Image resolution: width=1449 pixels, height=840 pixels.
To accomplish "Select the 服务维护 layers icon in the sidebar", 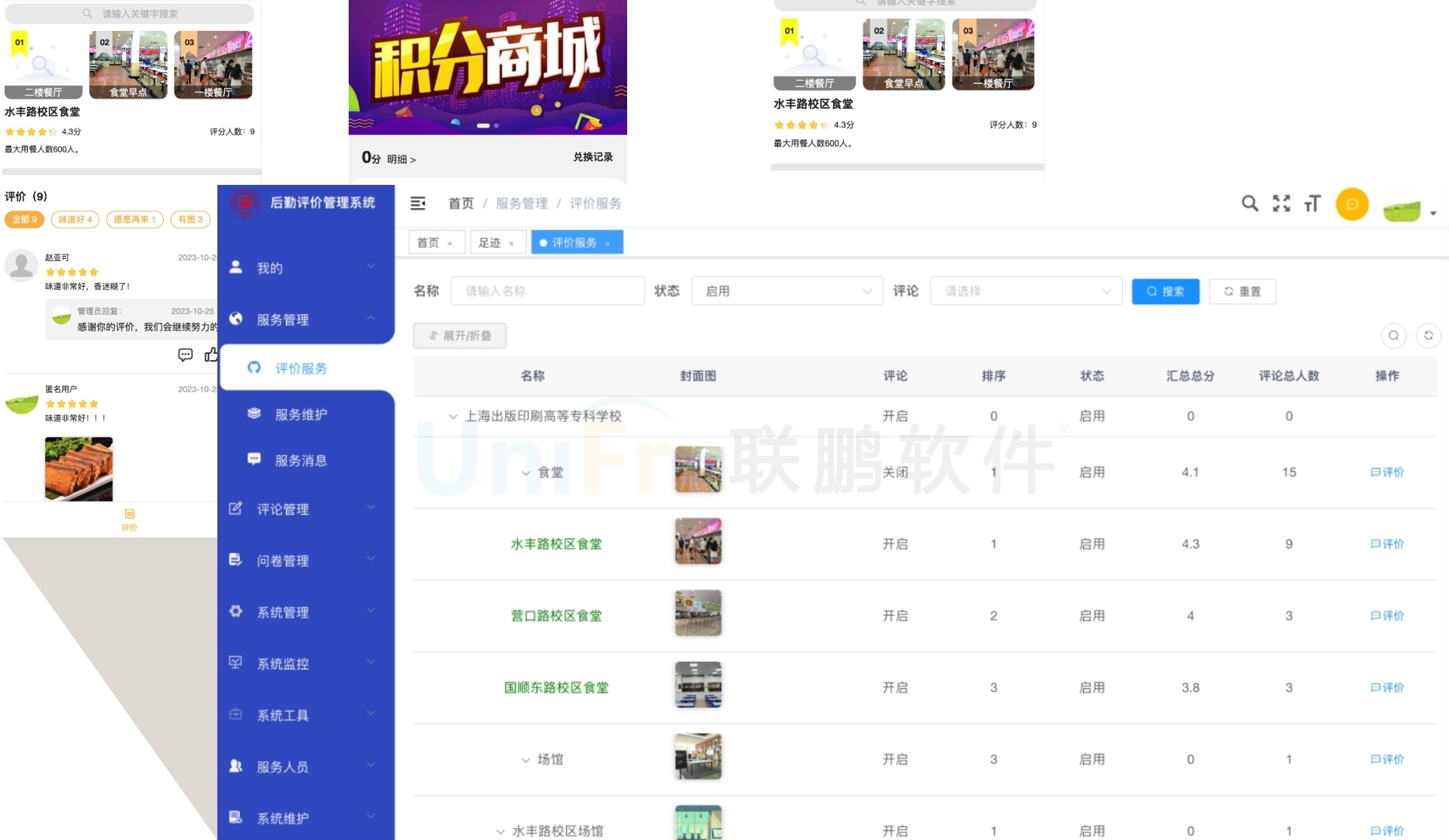I will pos(254,414).
